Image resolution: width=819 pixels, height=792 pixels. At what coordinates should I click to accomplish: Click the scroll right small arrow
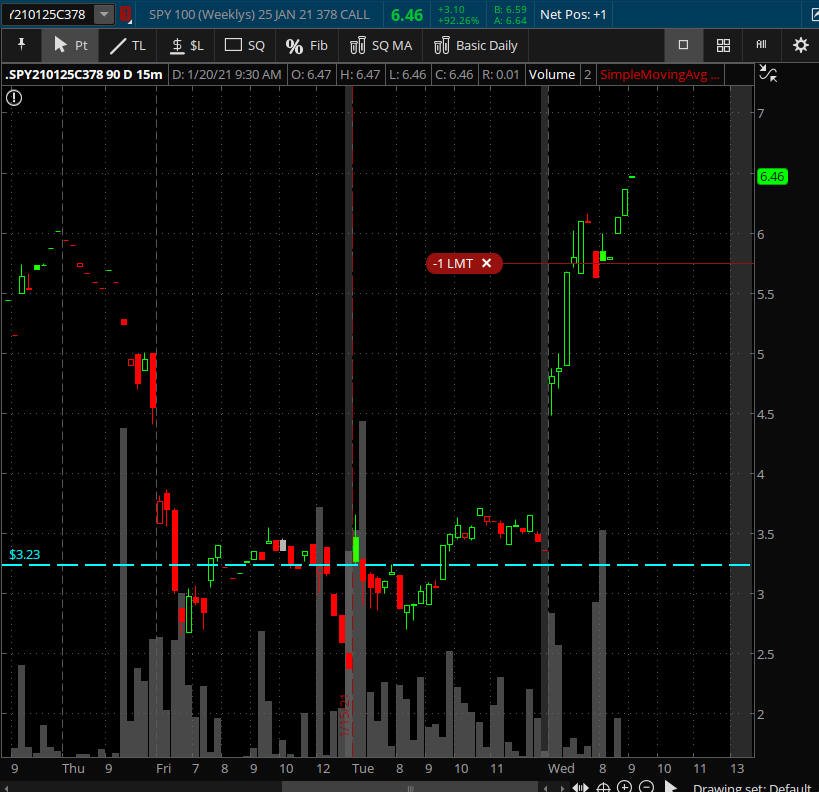[562, 788]
